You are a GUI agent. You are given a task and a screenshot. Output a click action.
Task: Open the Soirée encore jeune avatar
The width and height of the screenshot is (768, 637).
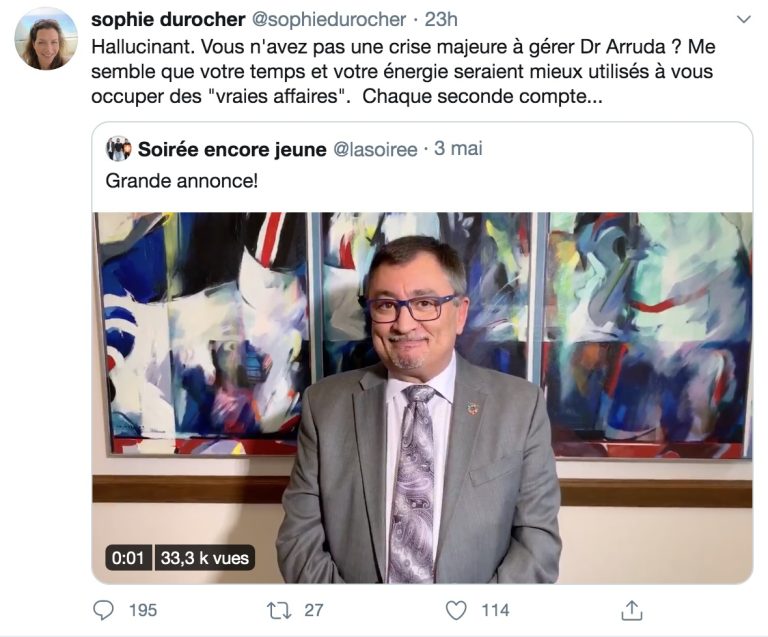pos(119,149)
